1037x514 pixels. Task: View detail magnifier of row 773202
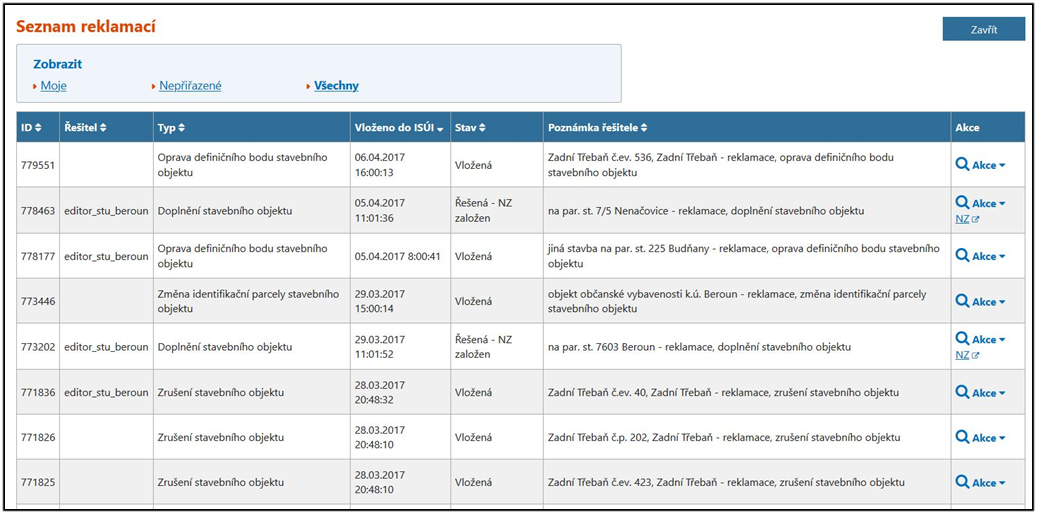coord(962,339)
